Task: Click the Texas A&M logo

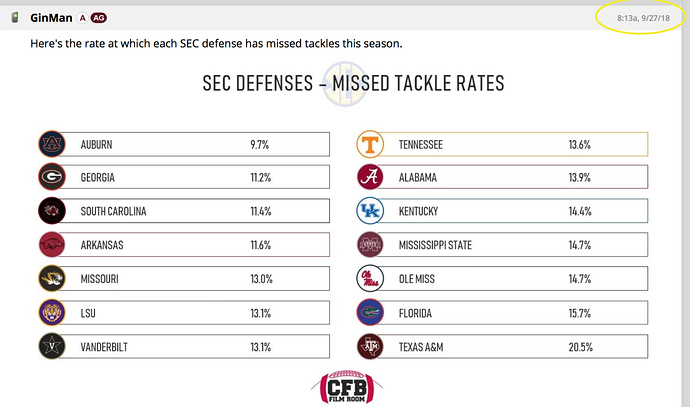Action: pos(371,346)
